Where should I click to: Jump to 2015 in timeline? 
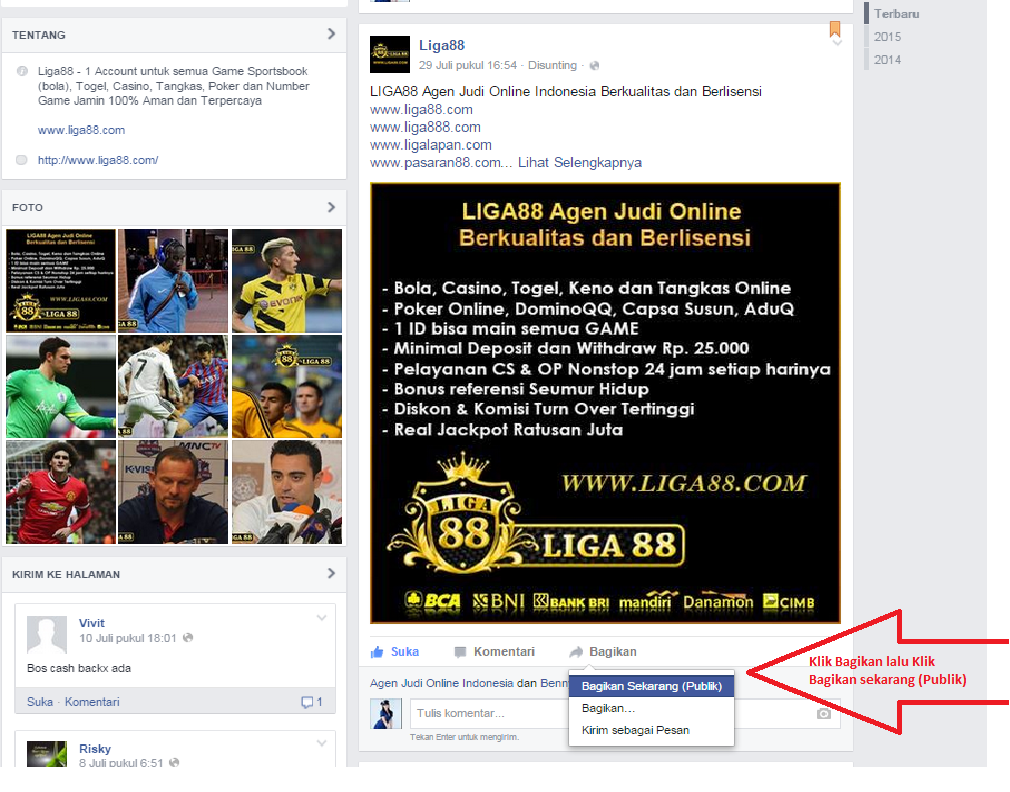pyautogui.click(x=887, y=37)
